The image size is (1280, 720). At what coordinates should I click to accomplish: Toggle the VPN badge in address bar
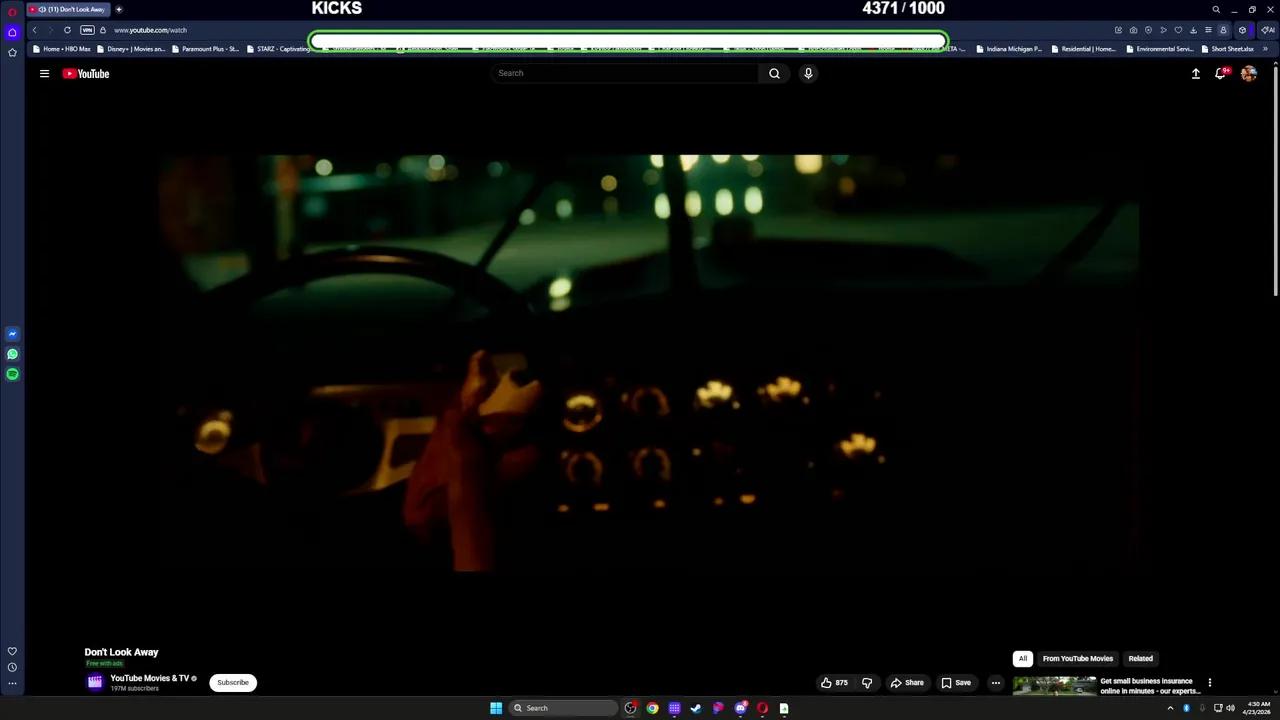(87, 30)
